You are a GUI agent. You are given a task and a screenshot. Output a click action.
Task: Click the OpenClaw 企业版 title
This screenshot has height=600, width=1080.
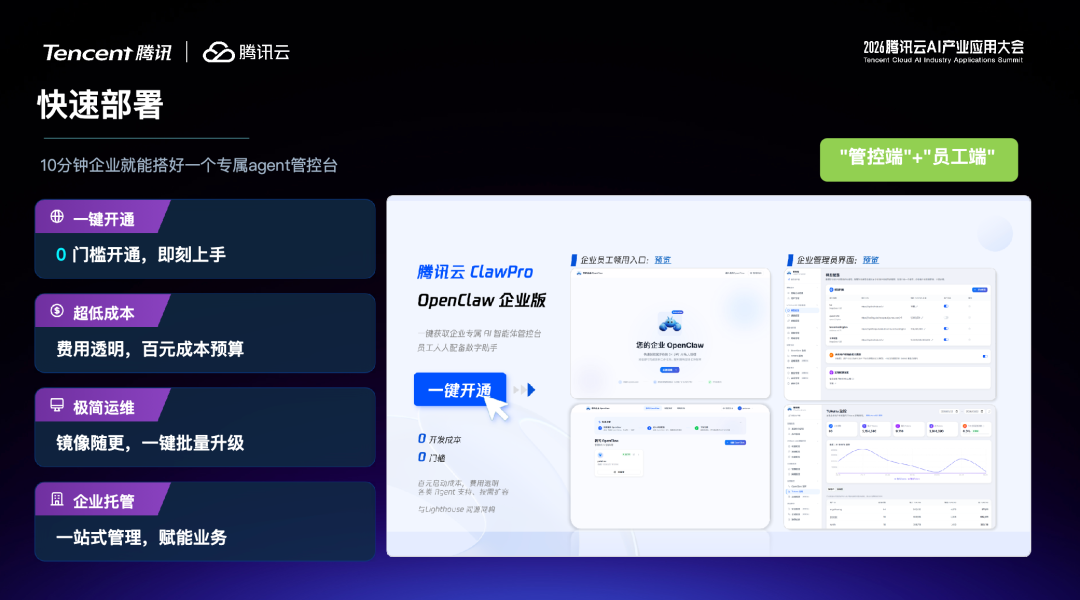pos(481,300)
